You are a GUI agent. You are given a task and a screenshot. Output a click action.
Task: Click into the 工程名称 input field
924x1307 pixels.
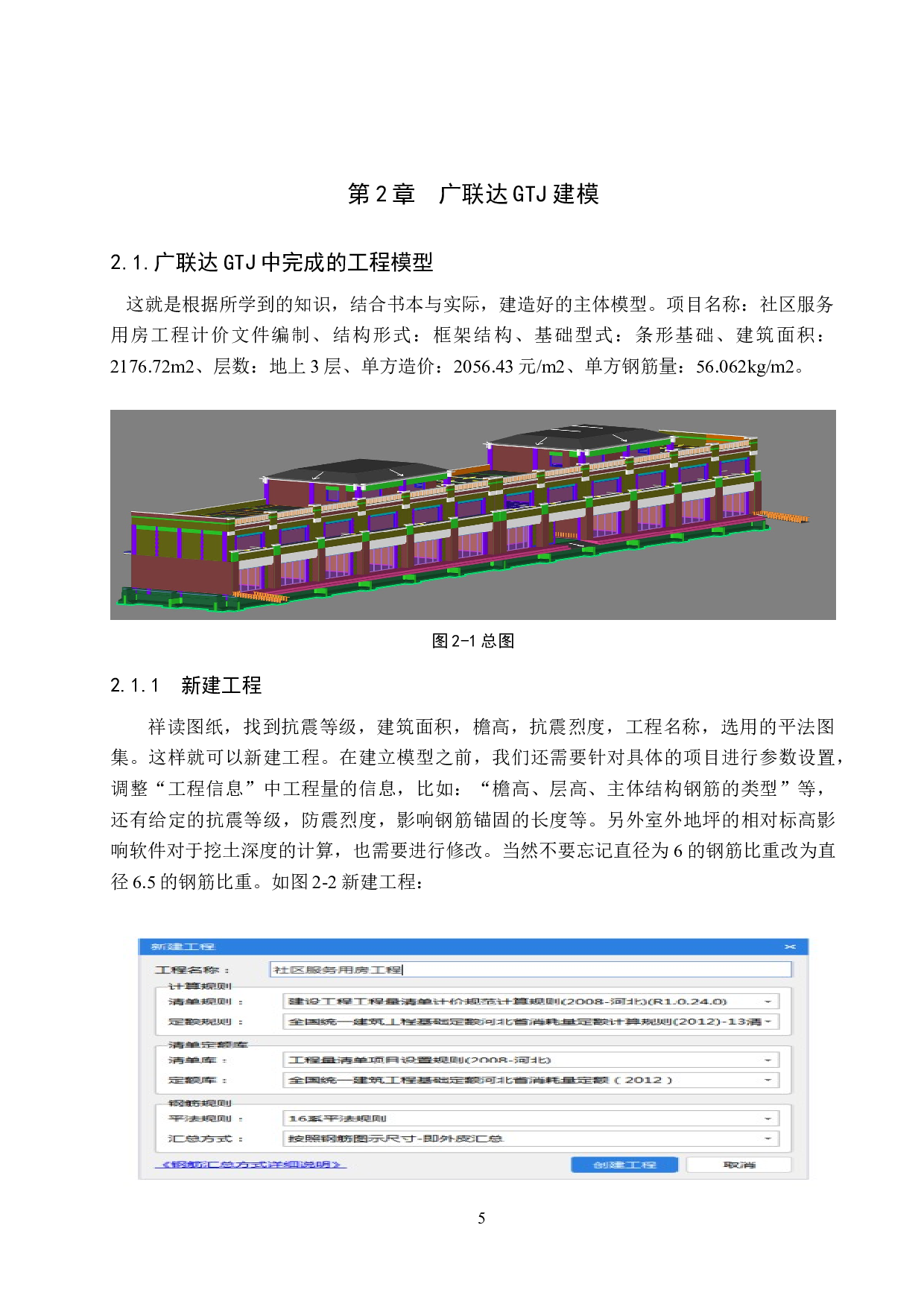530,969
